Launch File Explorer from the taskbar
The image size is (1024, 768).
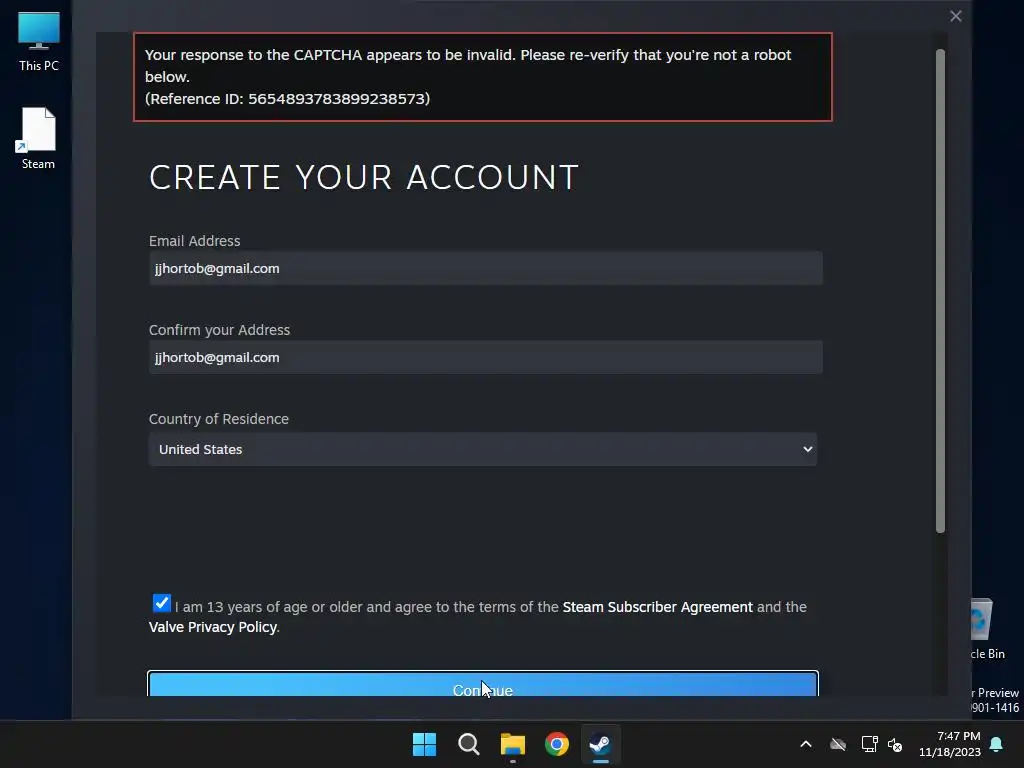coord(513,744)
